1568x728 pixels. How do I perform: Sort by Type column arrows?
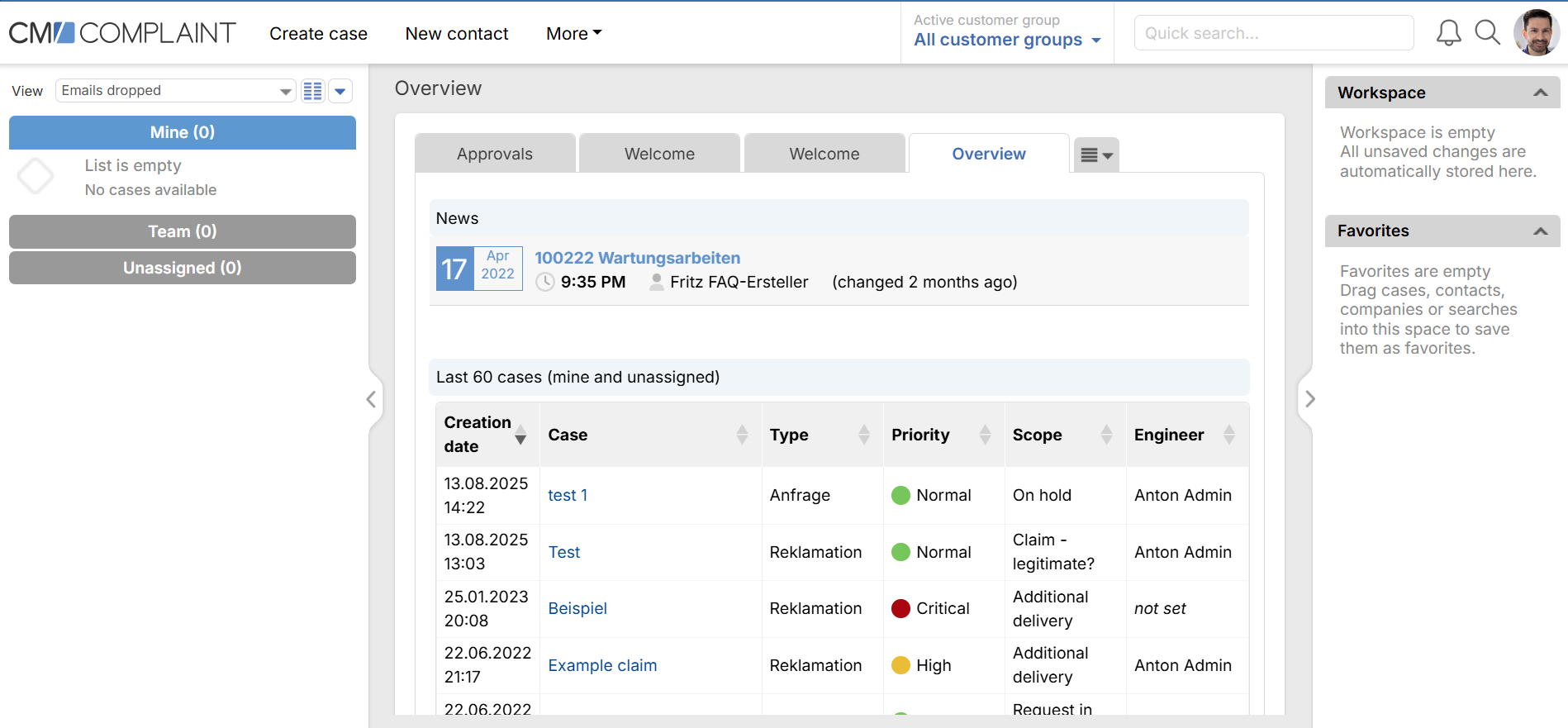pyautogui.click(x=864, y=435)
